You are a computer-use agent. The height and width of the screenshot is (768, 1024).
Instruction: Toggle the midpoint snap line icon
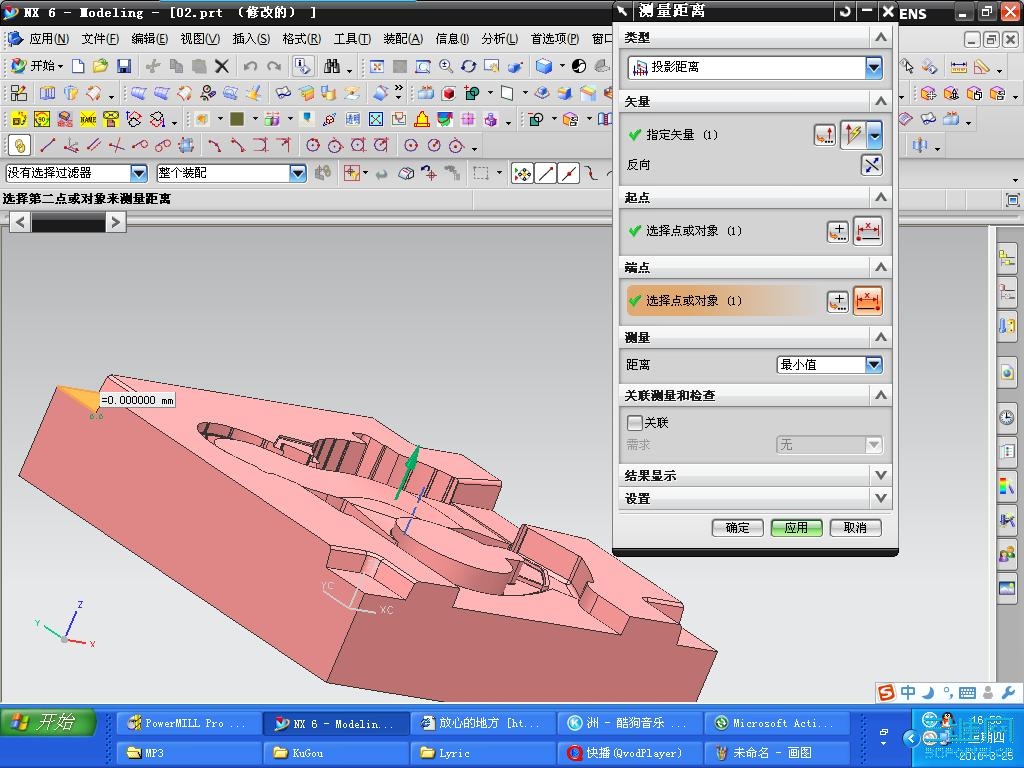click(569, 173)
